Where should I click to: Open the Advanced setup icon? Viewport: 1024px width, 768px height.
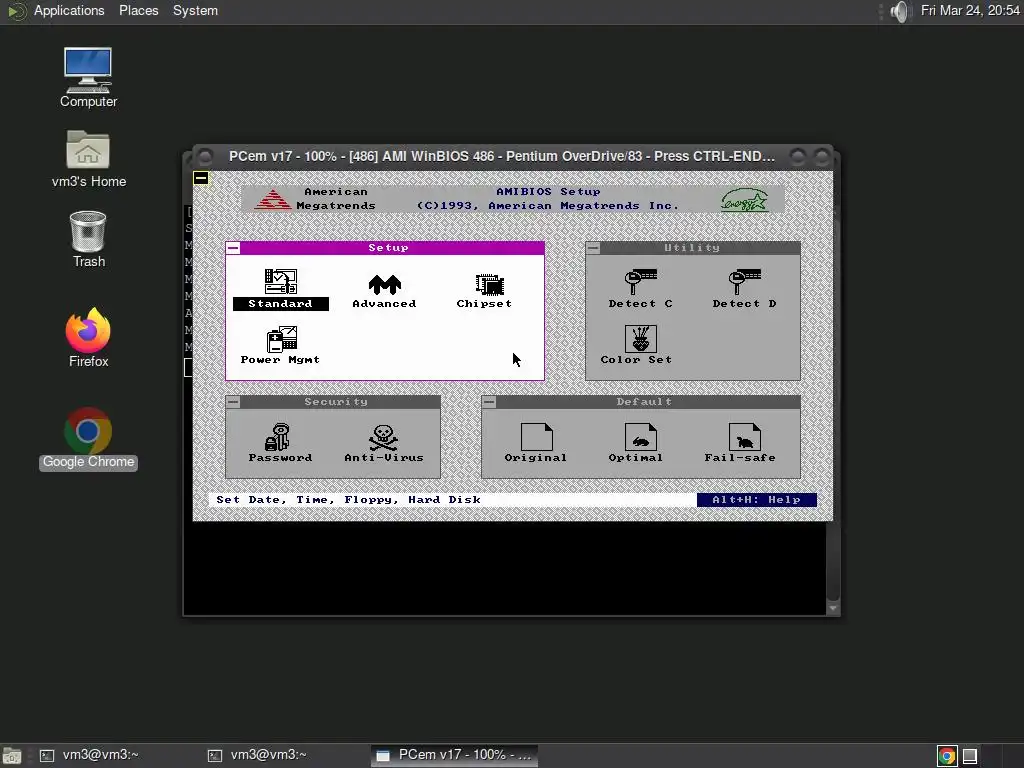tap(384, 291)
